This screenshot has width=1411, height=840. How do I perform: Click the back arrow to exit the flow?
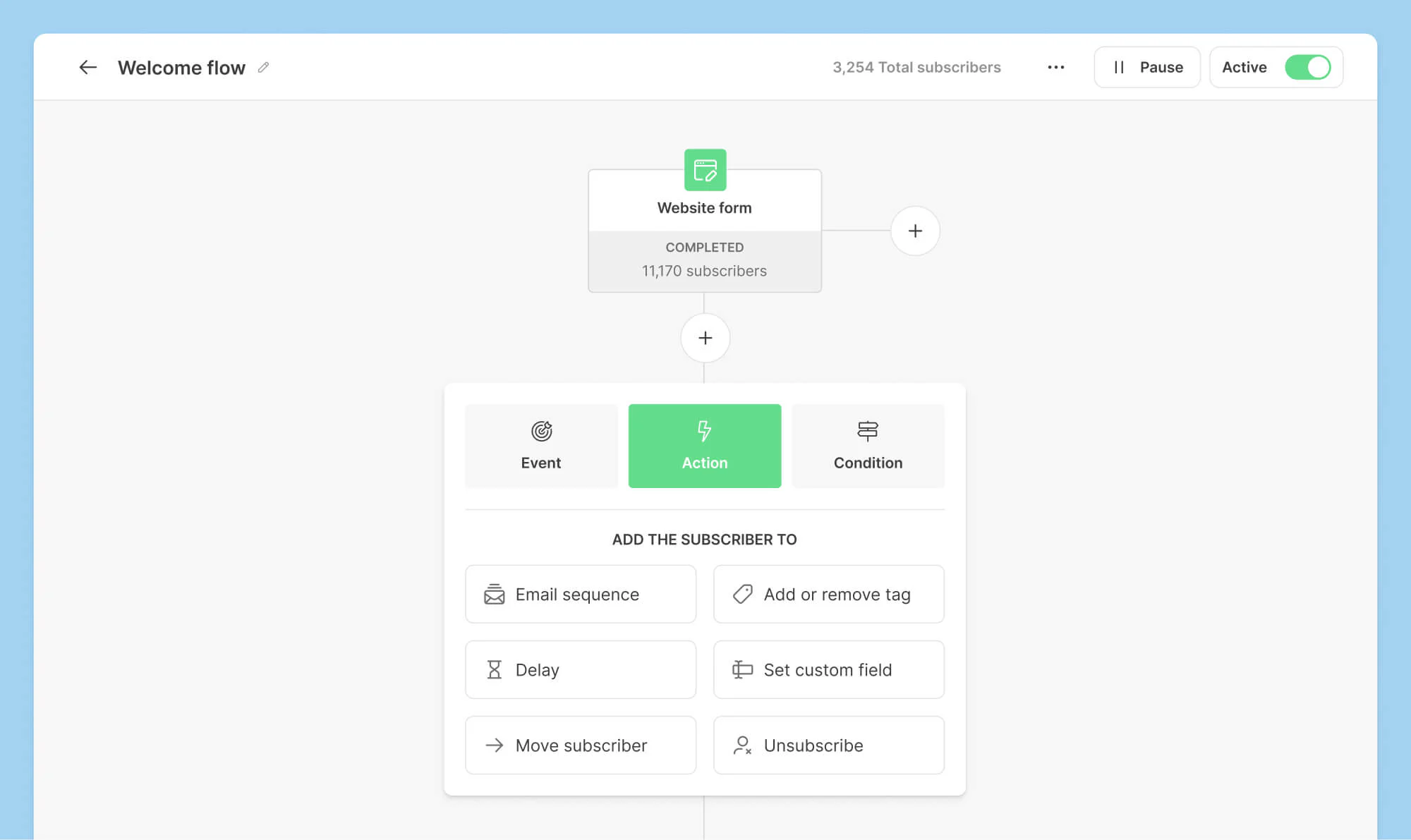pyautogui.click(x=87, y=67)
